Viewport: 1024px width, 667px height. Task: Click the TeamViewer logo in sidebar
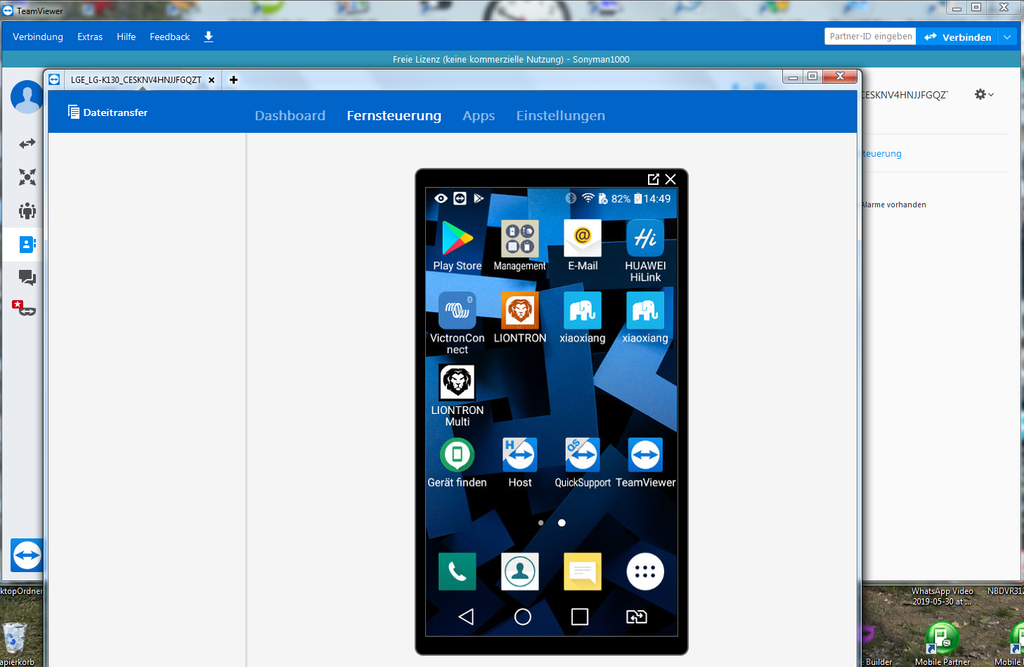[x=26, y=555]
